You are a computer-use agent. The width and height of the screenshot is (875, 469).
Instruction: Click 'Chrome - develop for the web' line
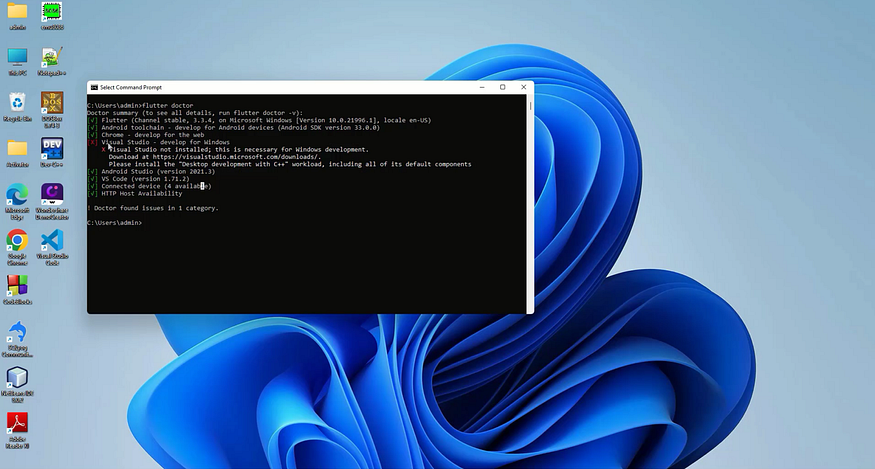pyautogui.click(x=146, y=135)
